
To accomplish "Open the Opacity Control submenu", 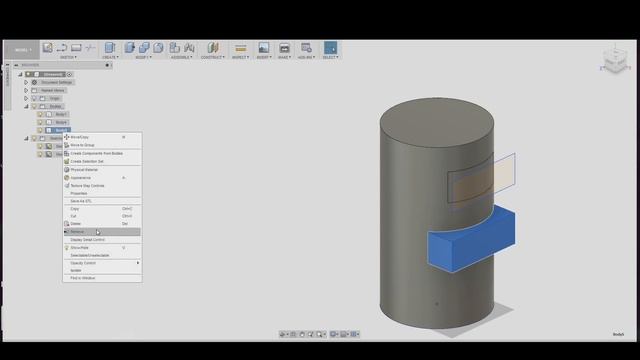I will point(102,263).
